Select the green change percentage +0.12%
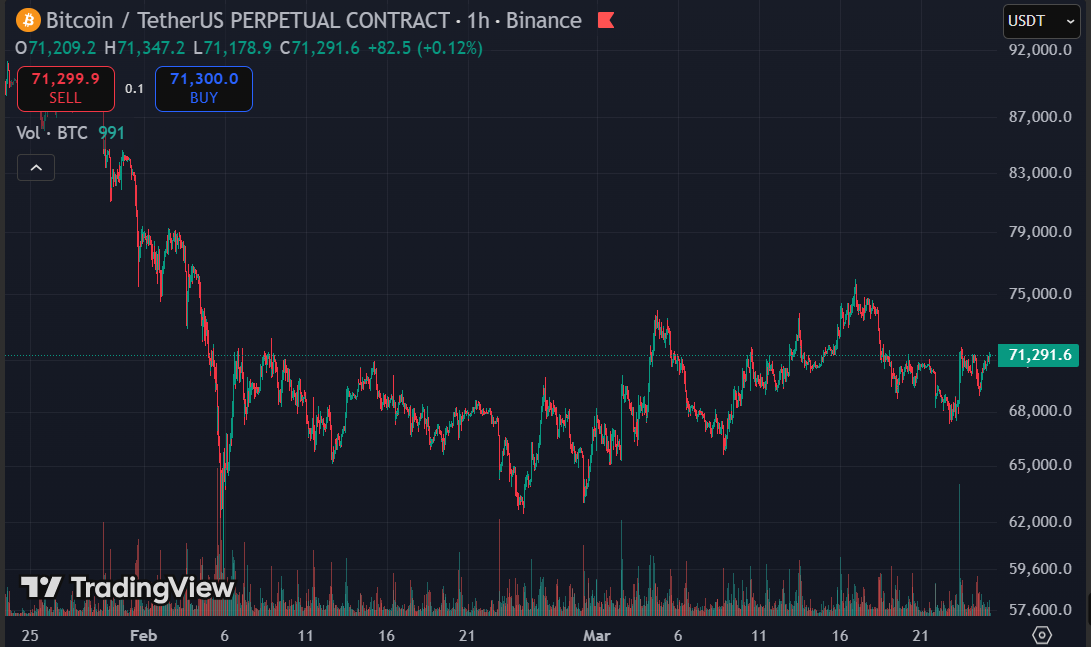 point(448,47)
